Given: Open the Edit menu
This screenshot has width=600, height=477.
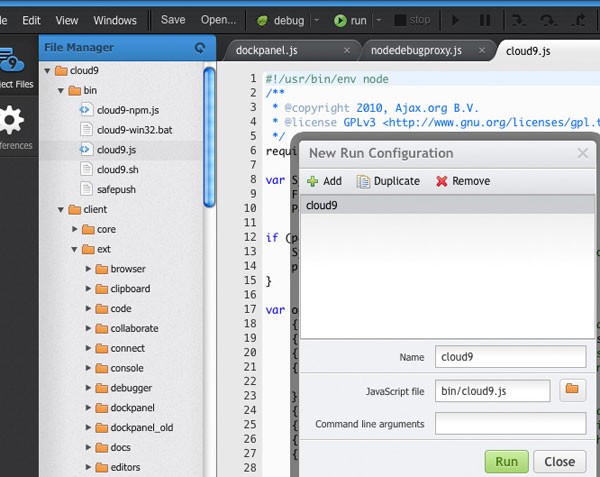Looking at the screenshot, I should click(x=31, y=20).
